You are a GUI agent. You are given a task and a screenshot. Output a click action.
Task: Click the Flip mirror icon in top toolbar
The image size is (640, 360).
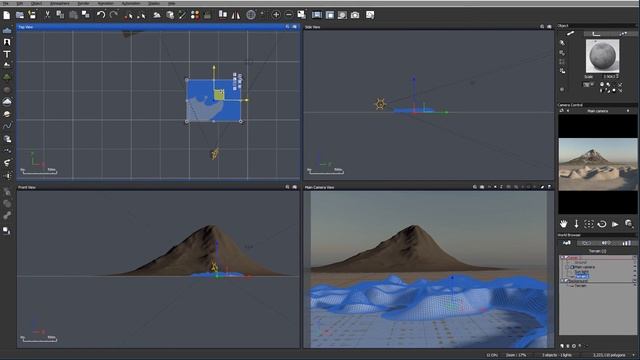(236, 15)
